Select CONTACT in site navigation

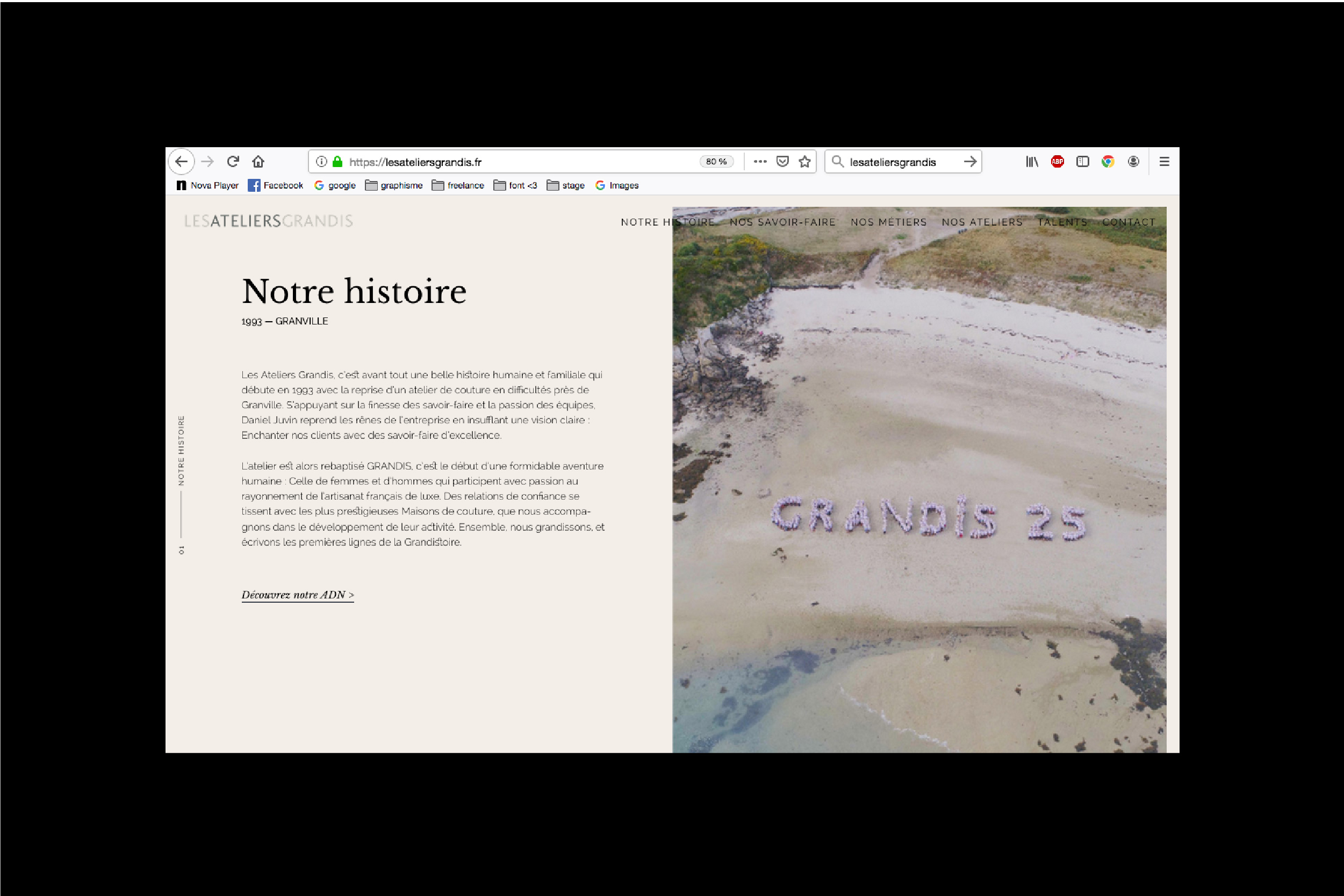tap(1129, 222)
